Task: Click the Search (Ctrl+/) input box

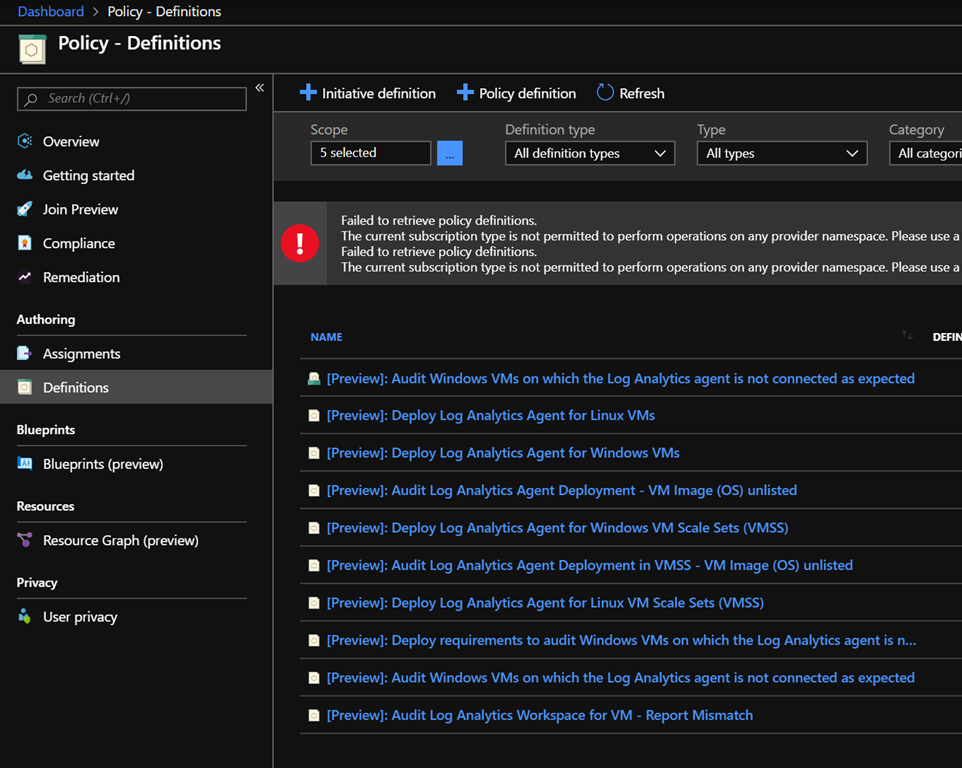Action: (x=132, y=98)
